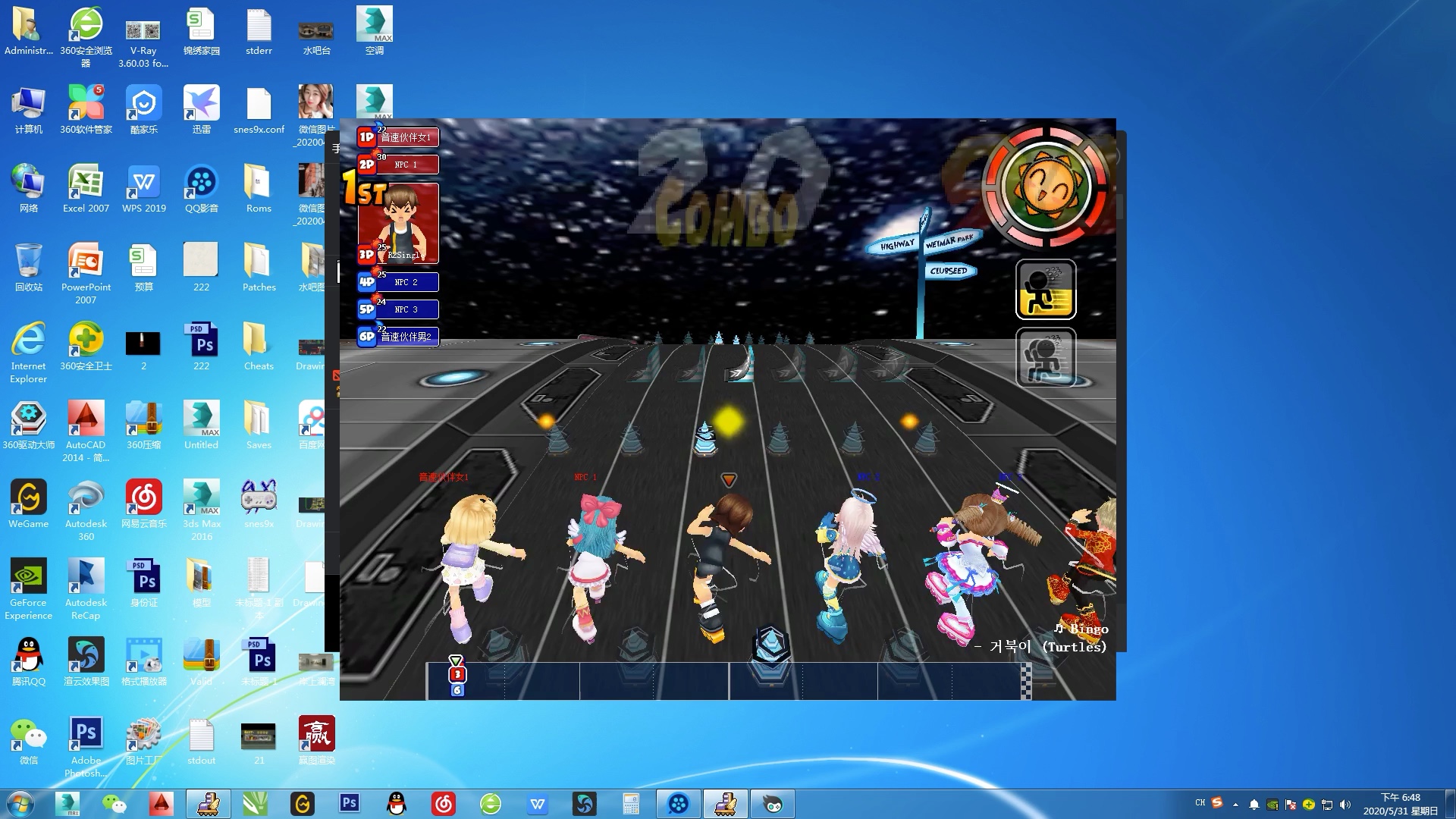Screen dimensions: 1456x819
Task: Click the yellow running-figure skill icon
Action: [1046, 290]
